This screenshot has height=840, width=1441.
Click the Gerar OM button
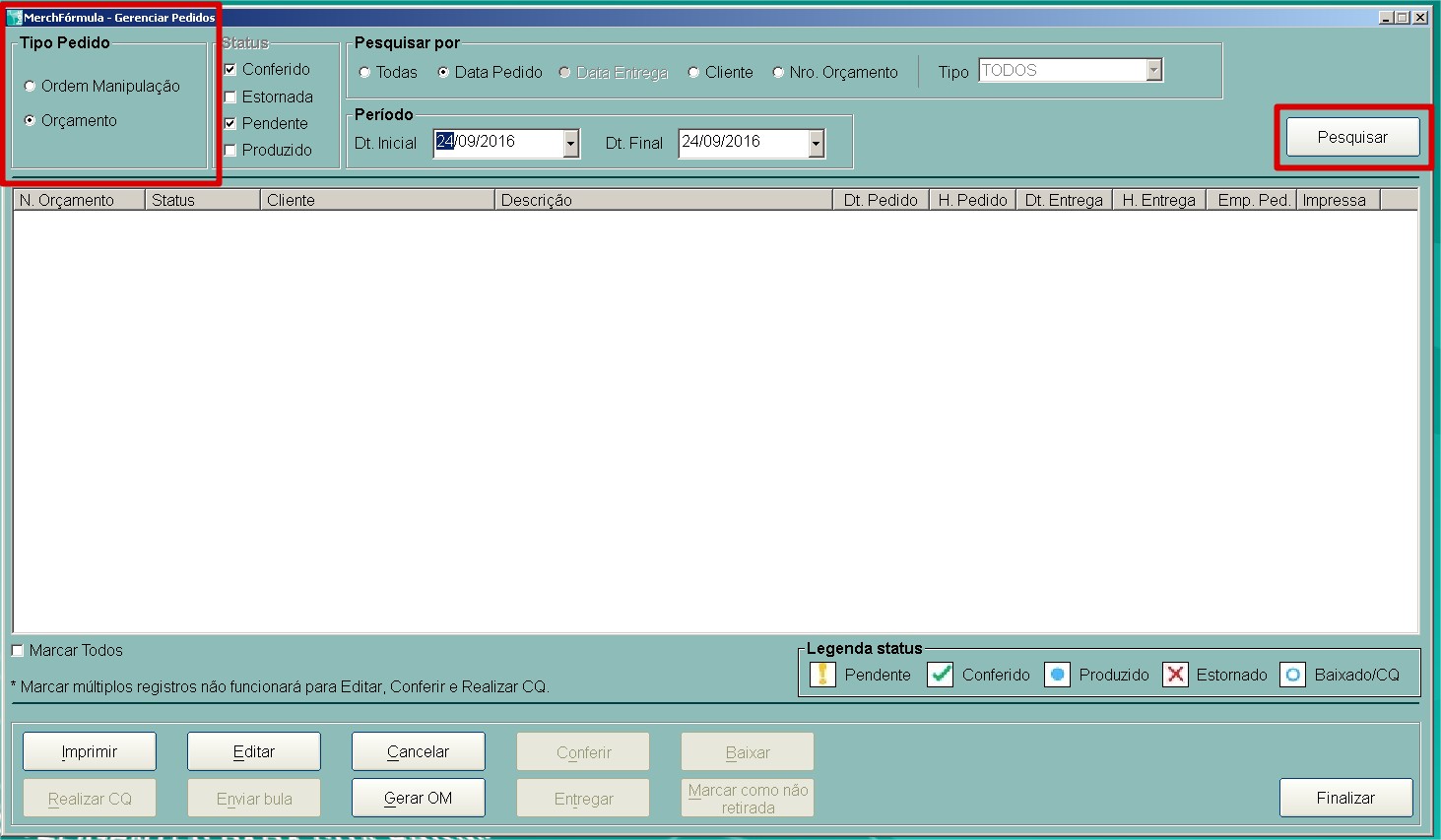tap(418, 798)
